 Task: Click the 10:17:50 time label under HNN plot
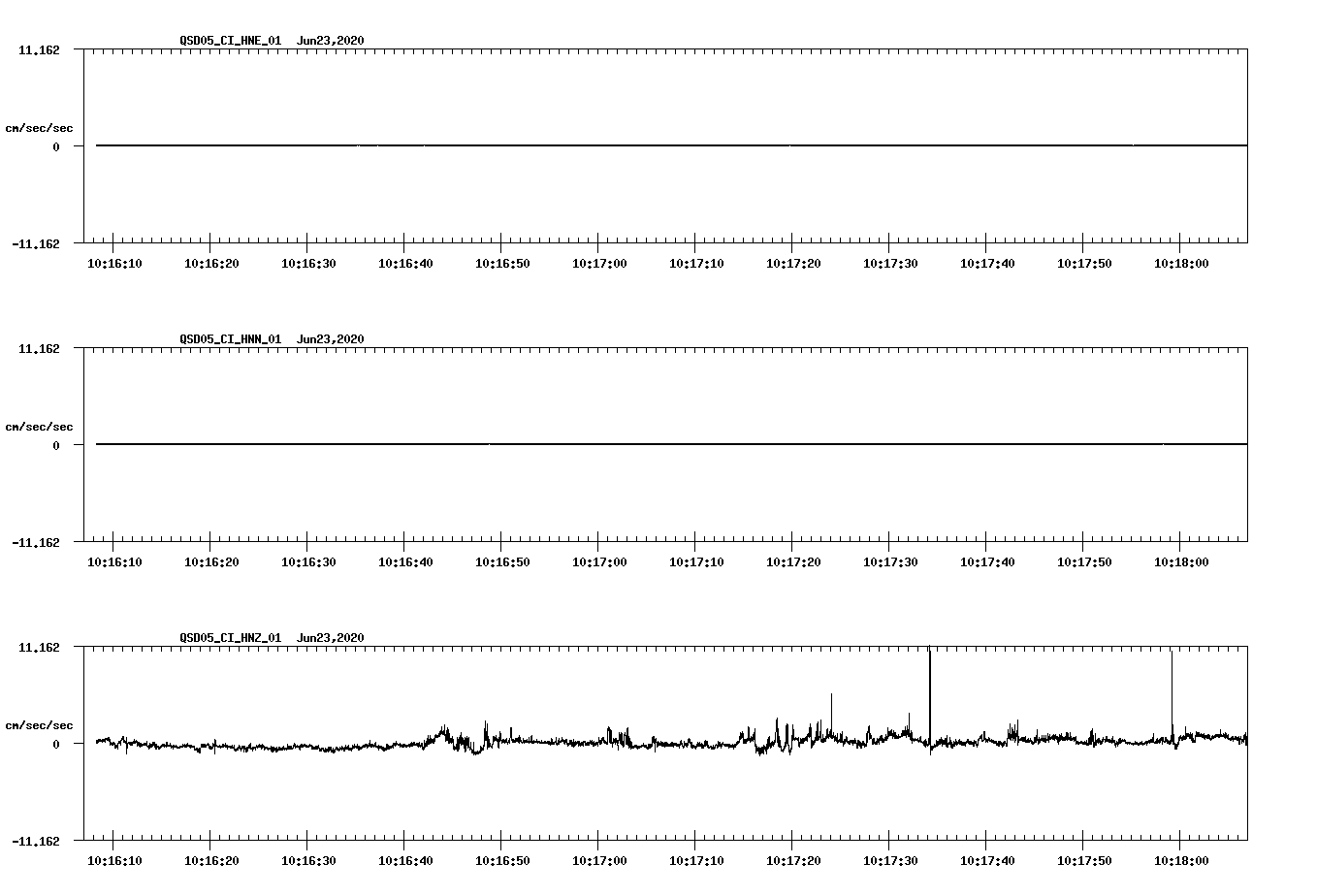pos(1084,562)
